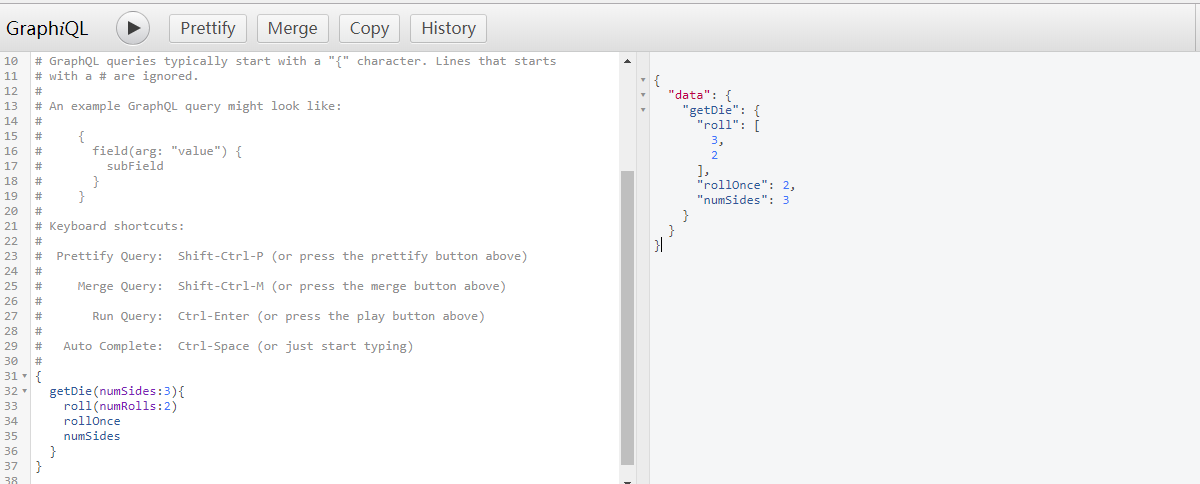Click the "roll": [ result line

pos(730,125)
